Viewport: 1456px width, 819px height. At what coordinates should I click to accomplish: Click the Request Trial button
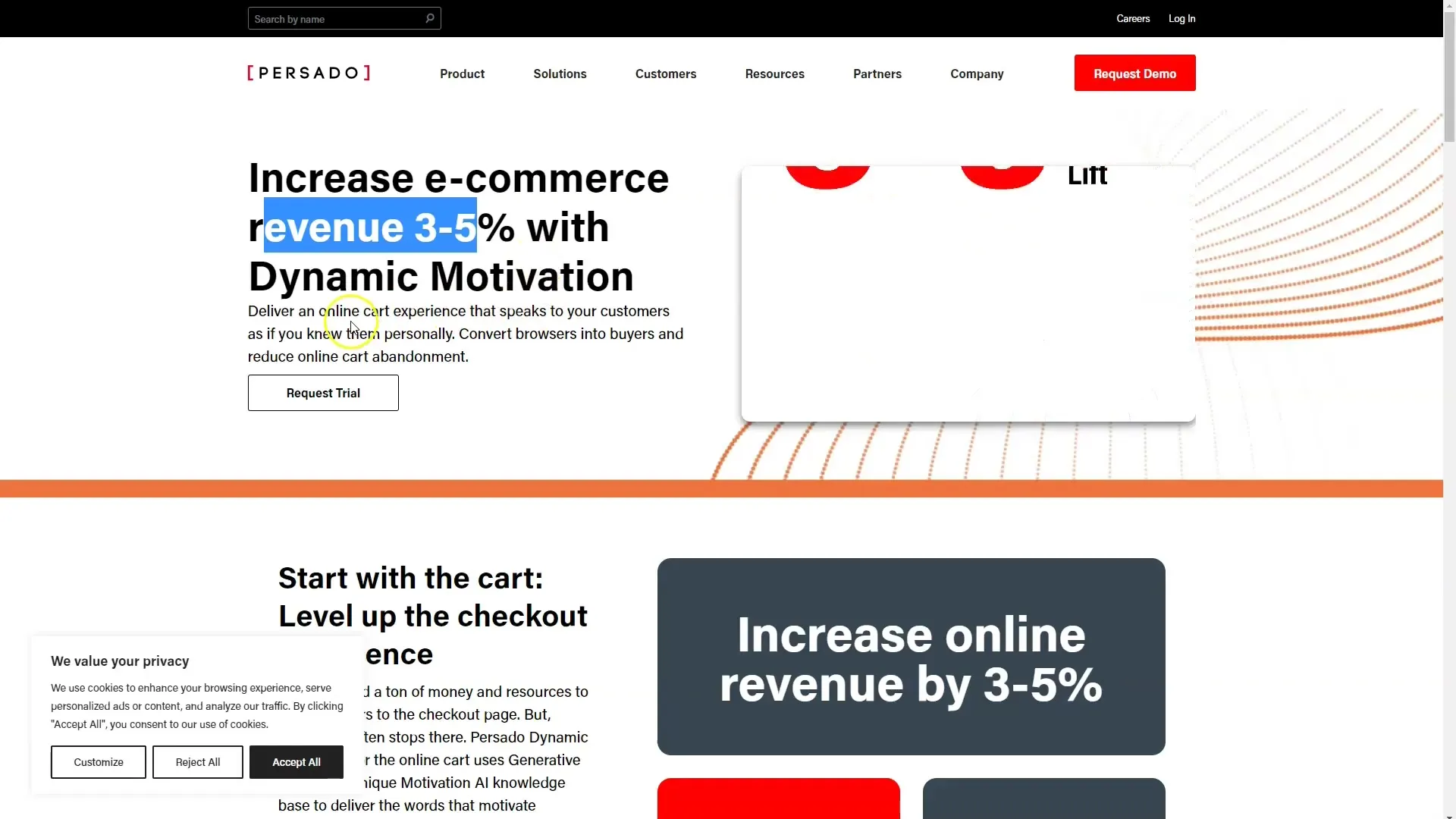[323, 392]
